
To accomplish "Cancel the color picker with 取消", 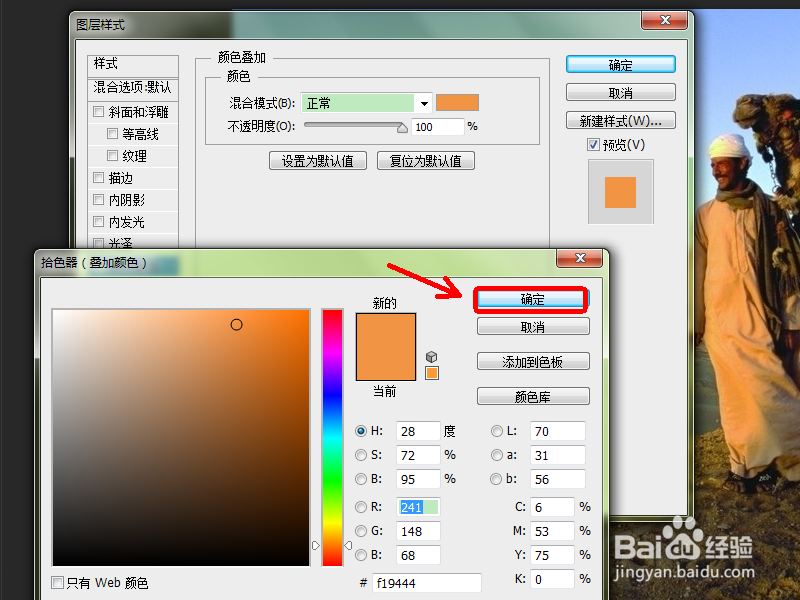I will pyautogui.click(x=533, y=327).
